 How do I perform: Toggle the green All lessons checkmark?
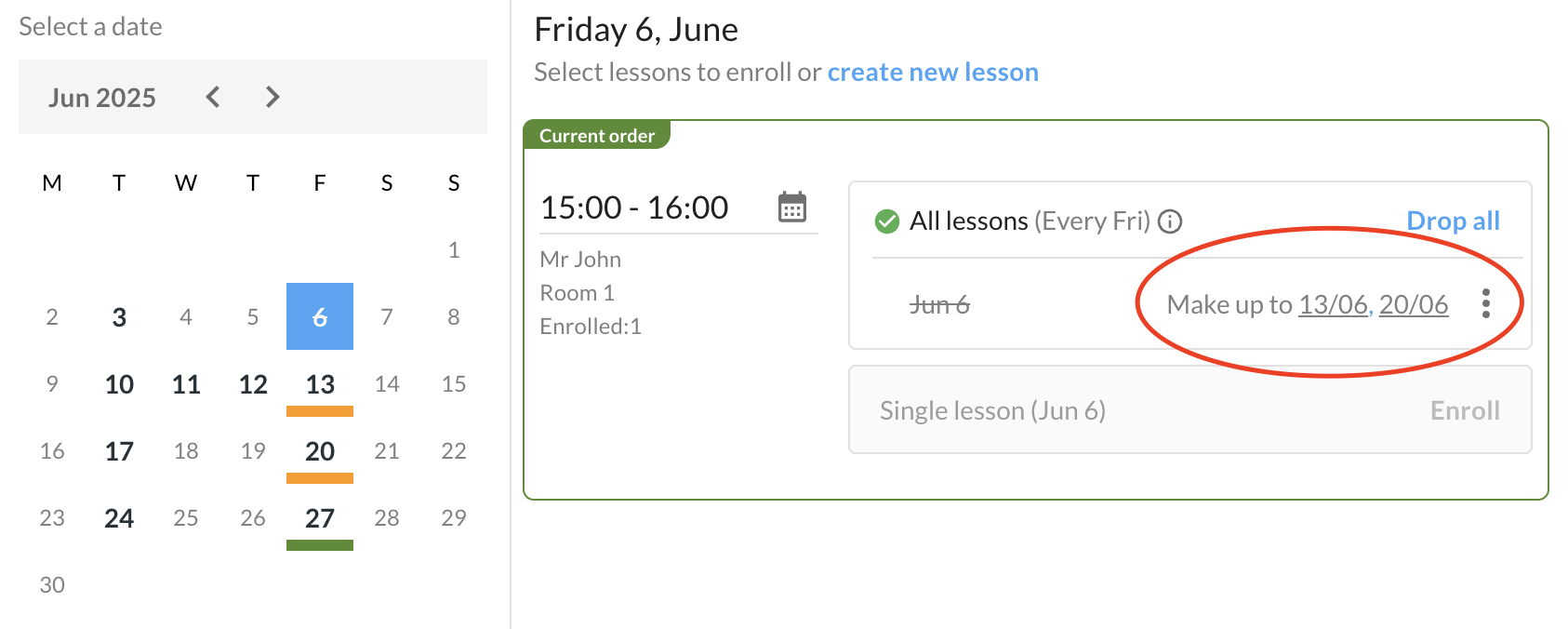click(x=887, y=221)
